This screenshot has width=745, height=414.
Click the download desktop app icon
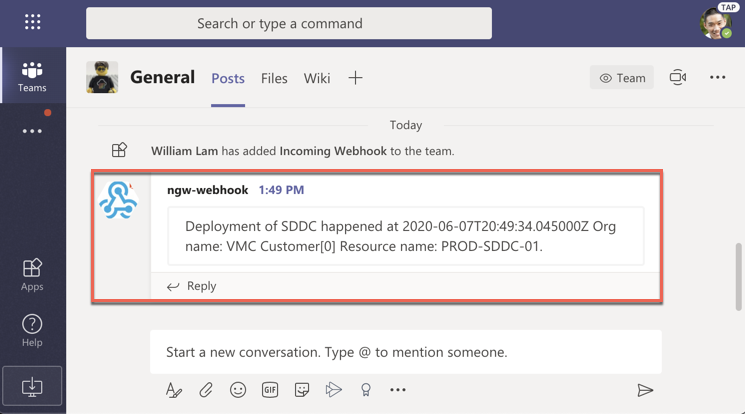pyautogui.click(x=32, y=386)
